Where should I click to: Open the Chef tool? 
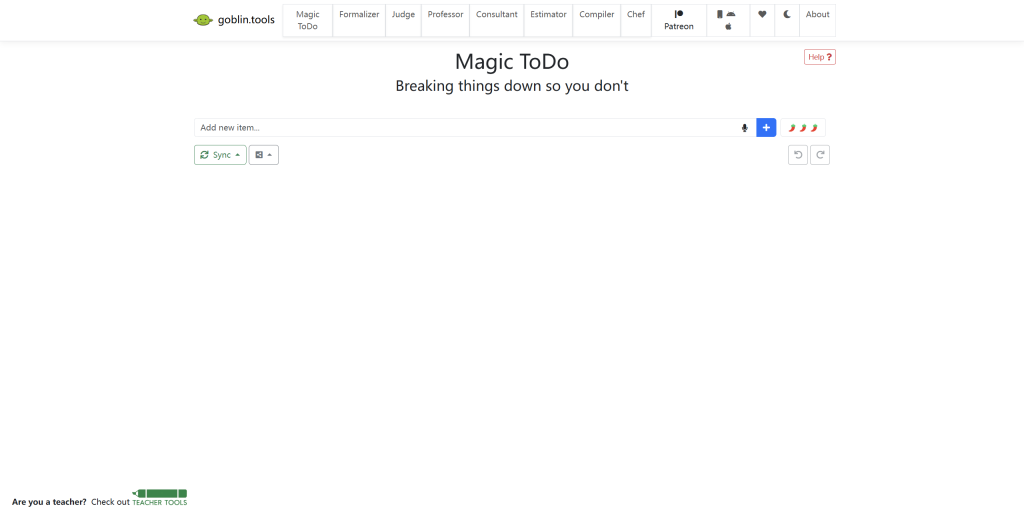[x=636, y=20]
